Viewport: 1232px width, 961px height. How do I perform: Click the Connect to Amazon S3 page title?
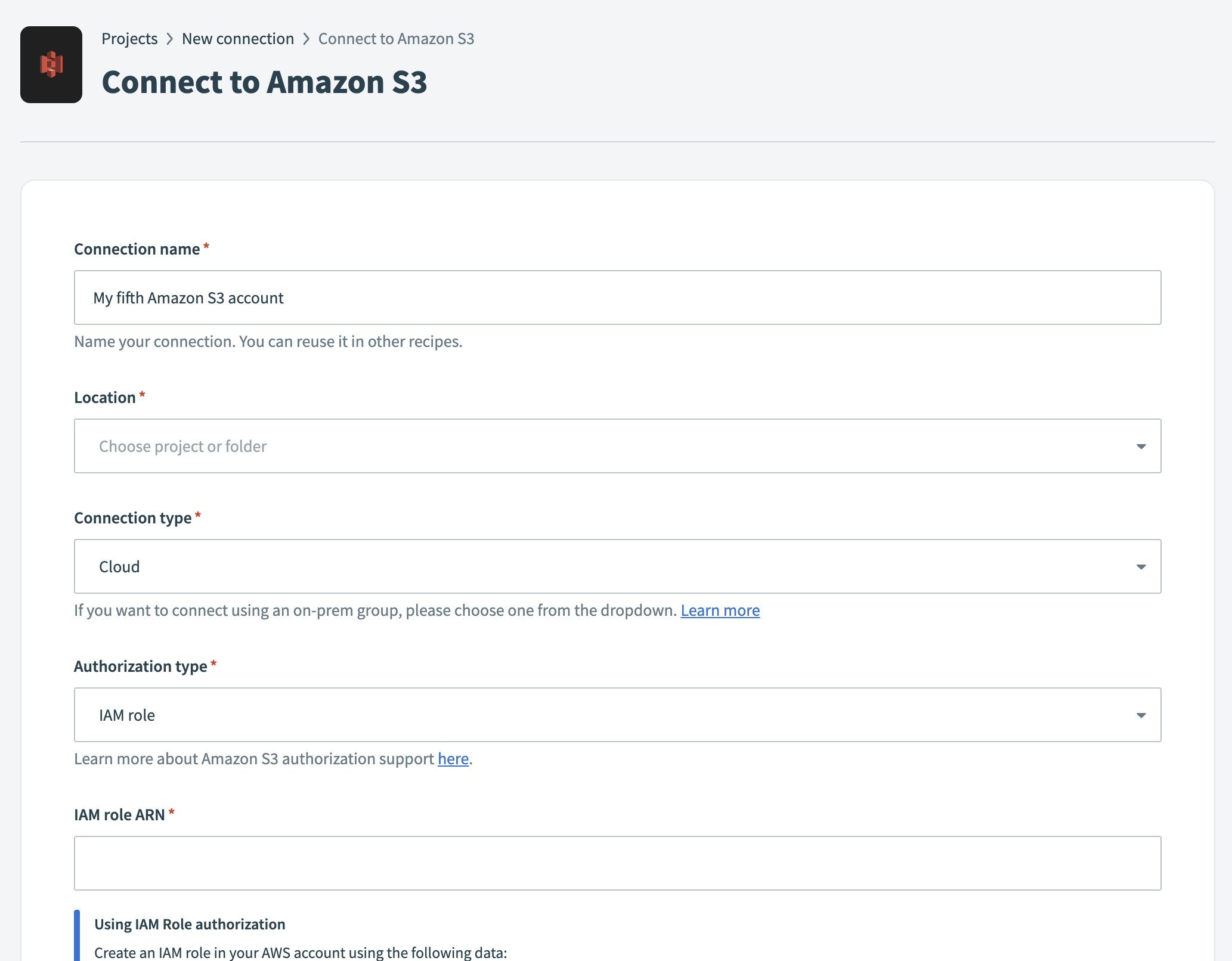point(264,82)
